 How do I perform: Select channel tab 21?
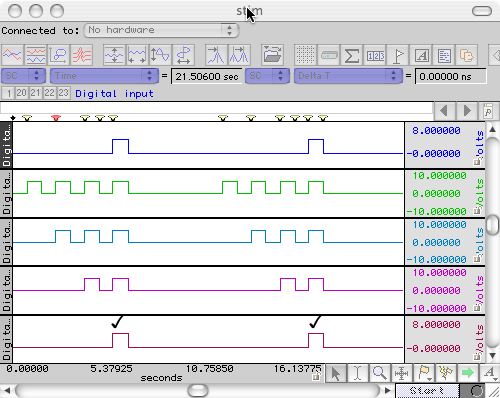pyautogui.click(x=35, y=93)
